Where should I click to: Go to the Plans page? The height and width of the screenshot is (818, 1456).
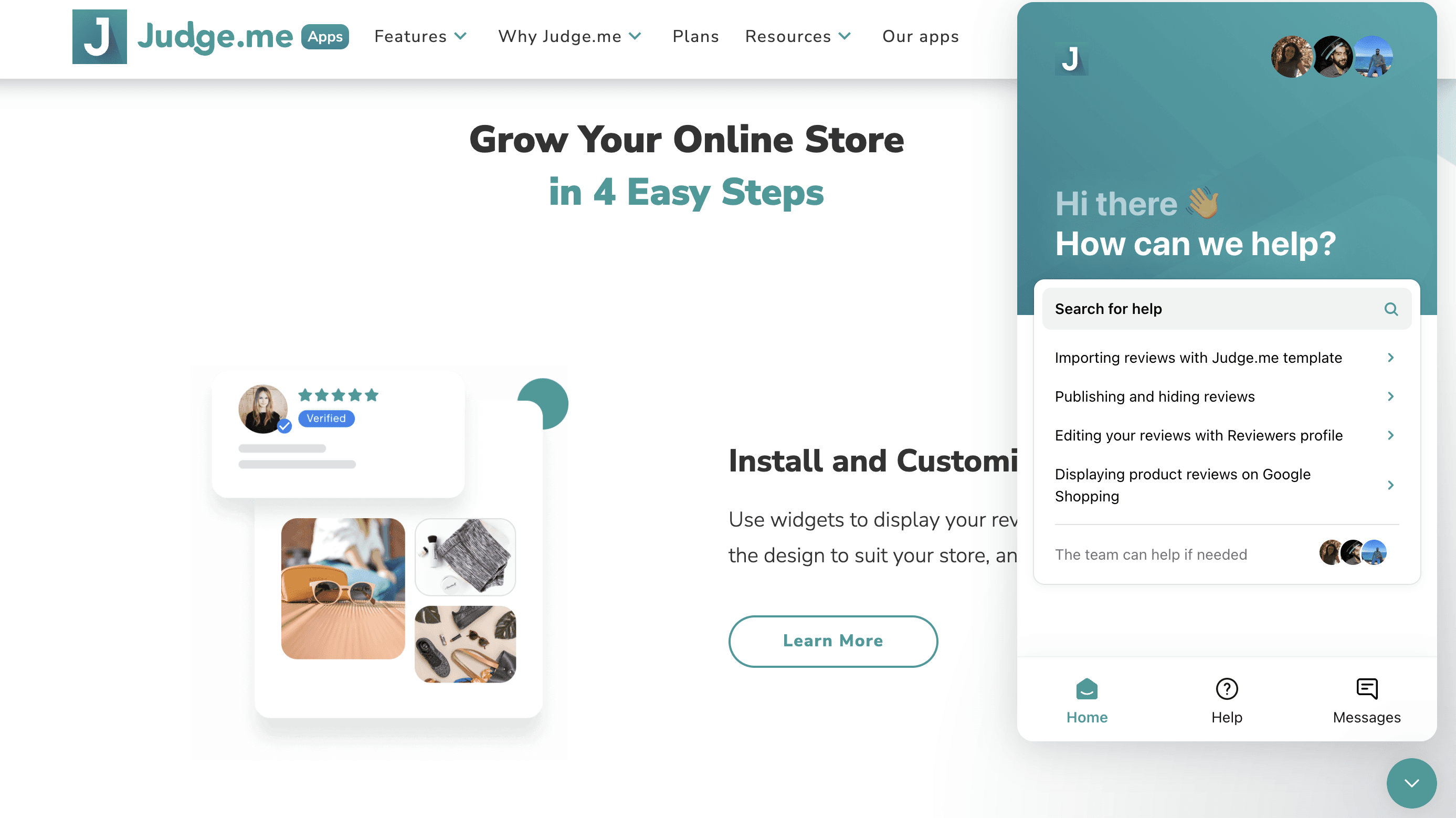695,37
